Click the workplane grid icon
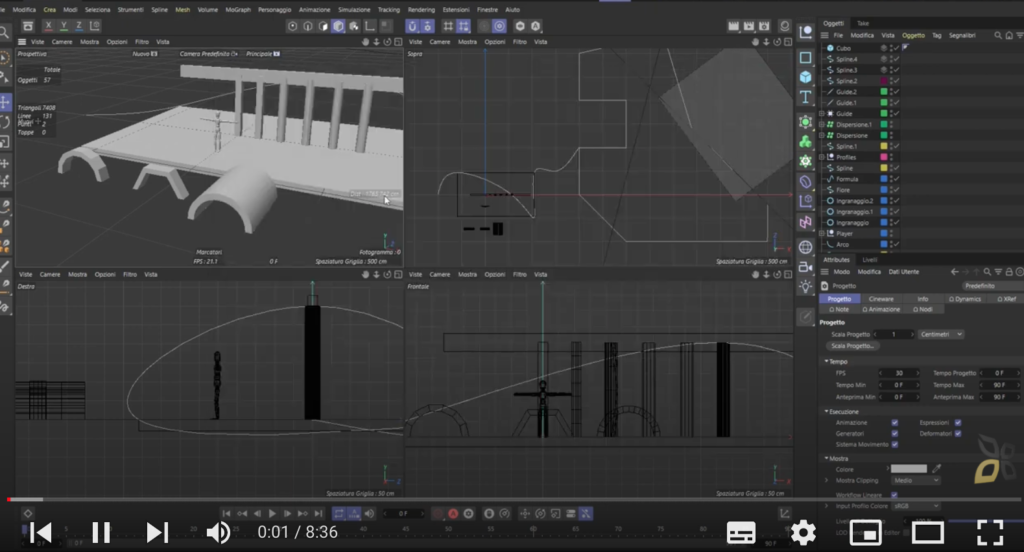Viewport: 1024px width, 552px height. tap(448, 26)
